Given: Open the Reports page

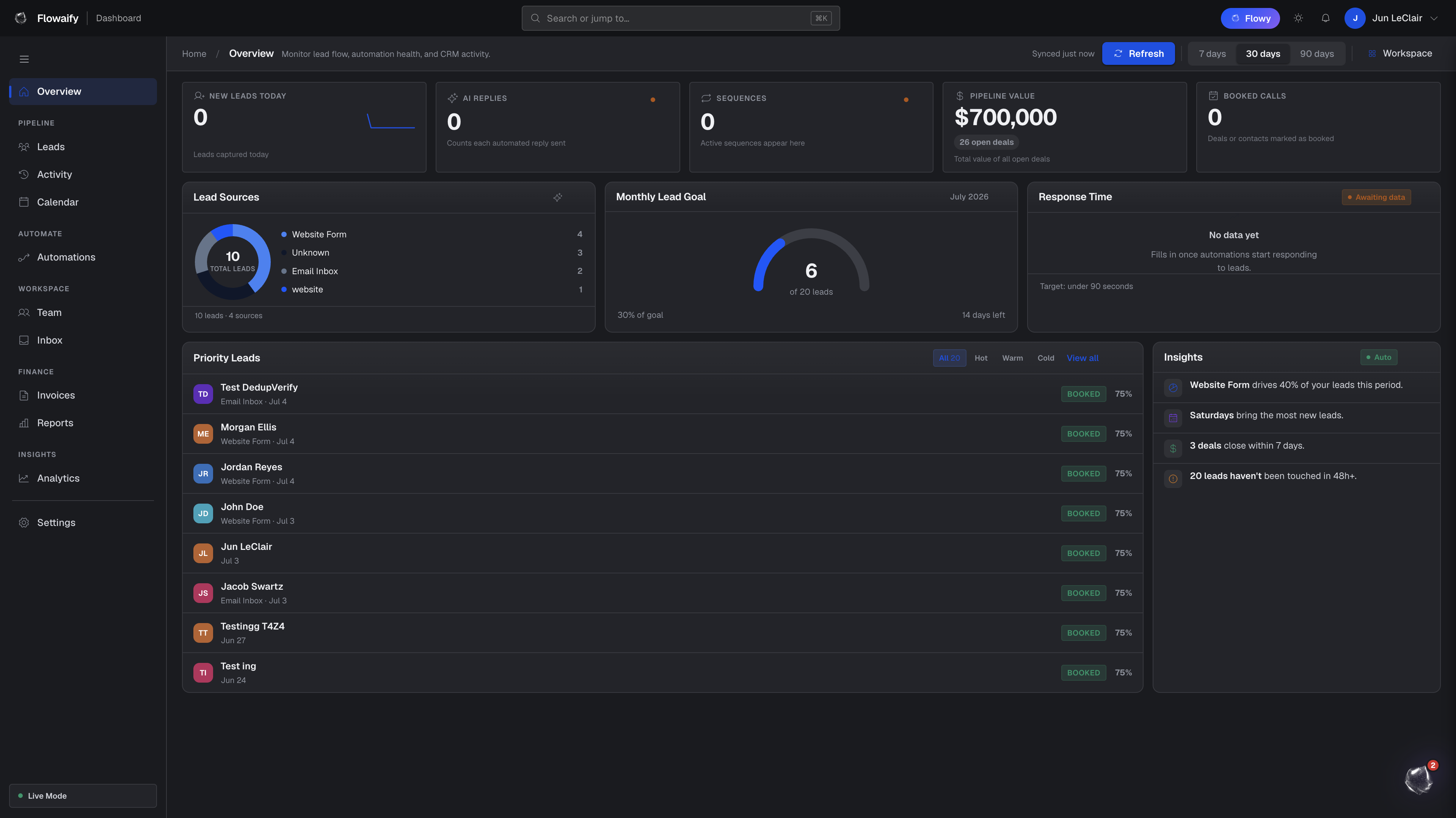Looking at the screenshot, I should (83, 423).
